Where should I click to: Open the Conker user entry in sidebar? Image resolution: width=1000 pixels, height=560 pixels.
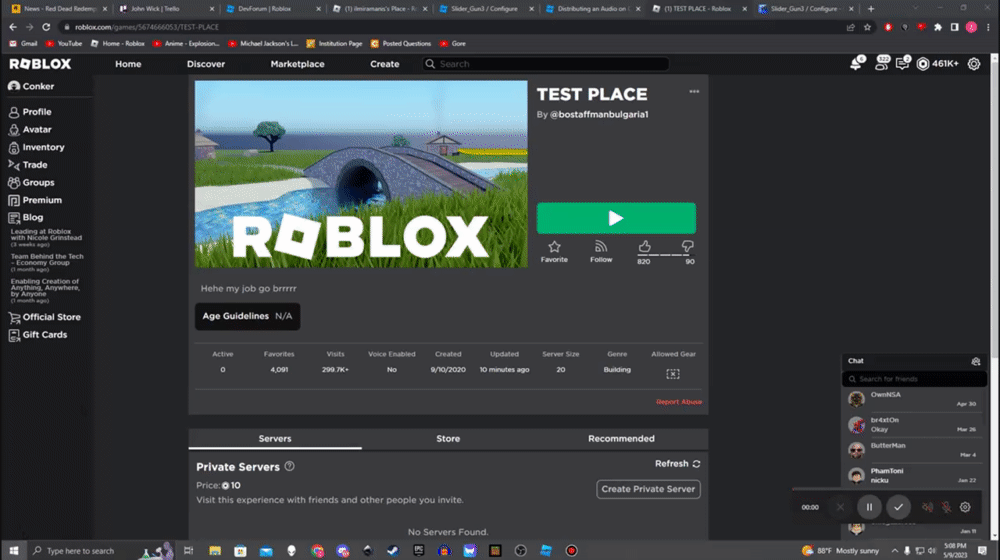(x=31, y=86)
